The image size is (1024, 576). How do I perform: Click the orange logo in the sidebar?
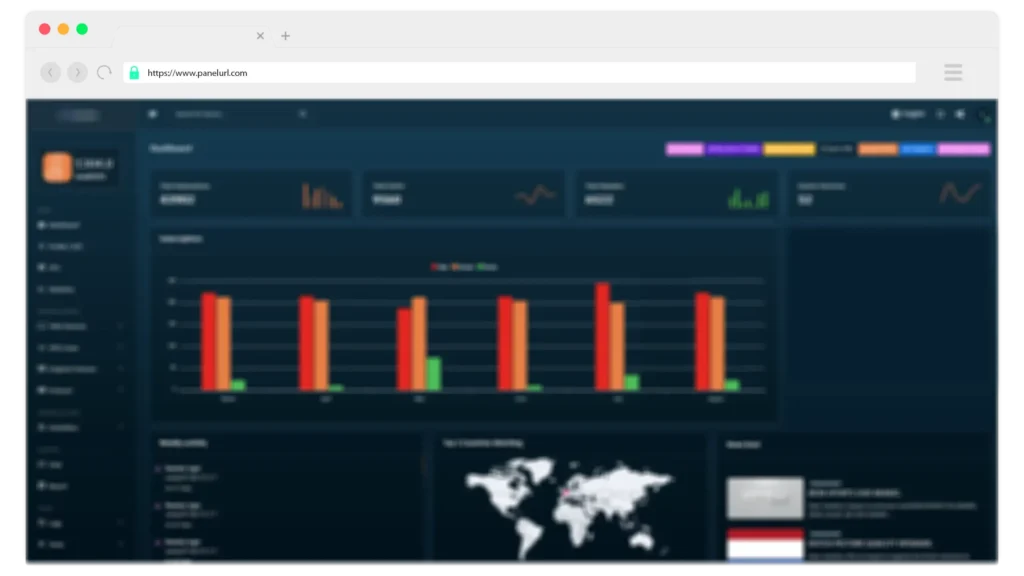point(57,167)
